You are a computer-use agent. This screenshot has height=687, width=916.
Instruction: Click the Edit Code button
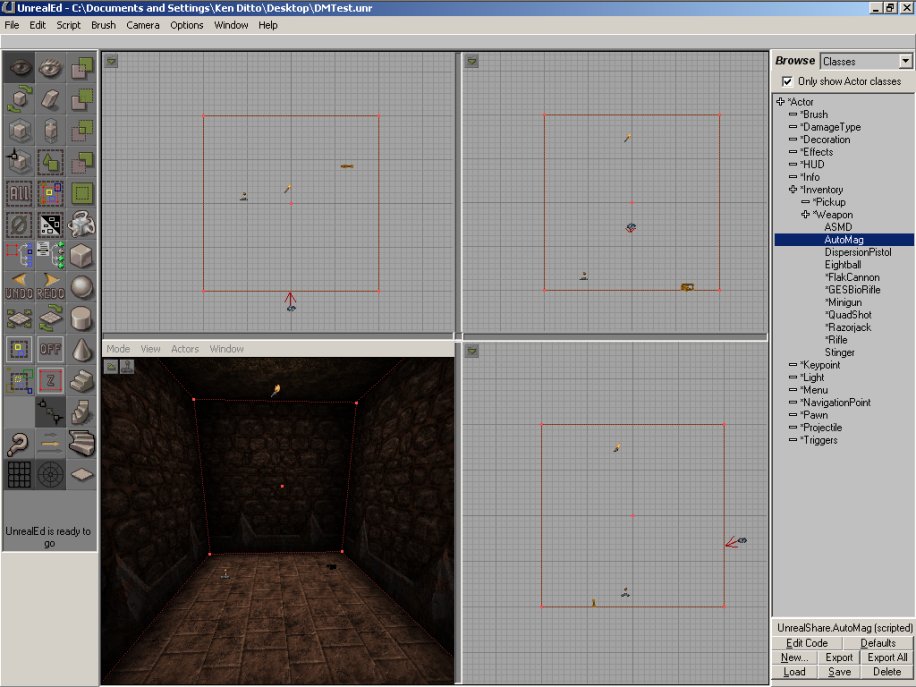click(x=806, y=643)
